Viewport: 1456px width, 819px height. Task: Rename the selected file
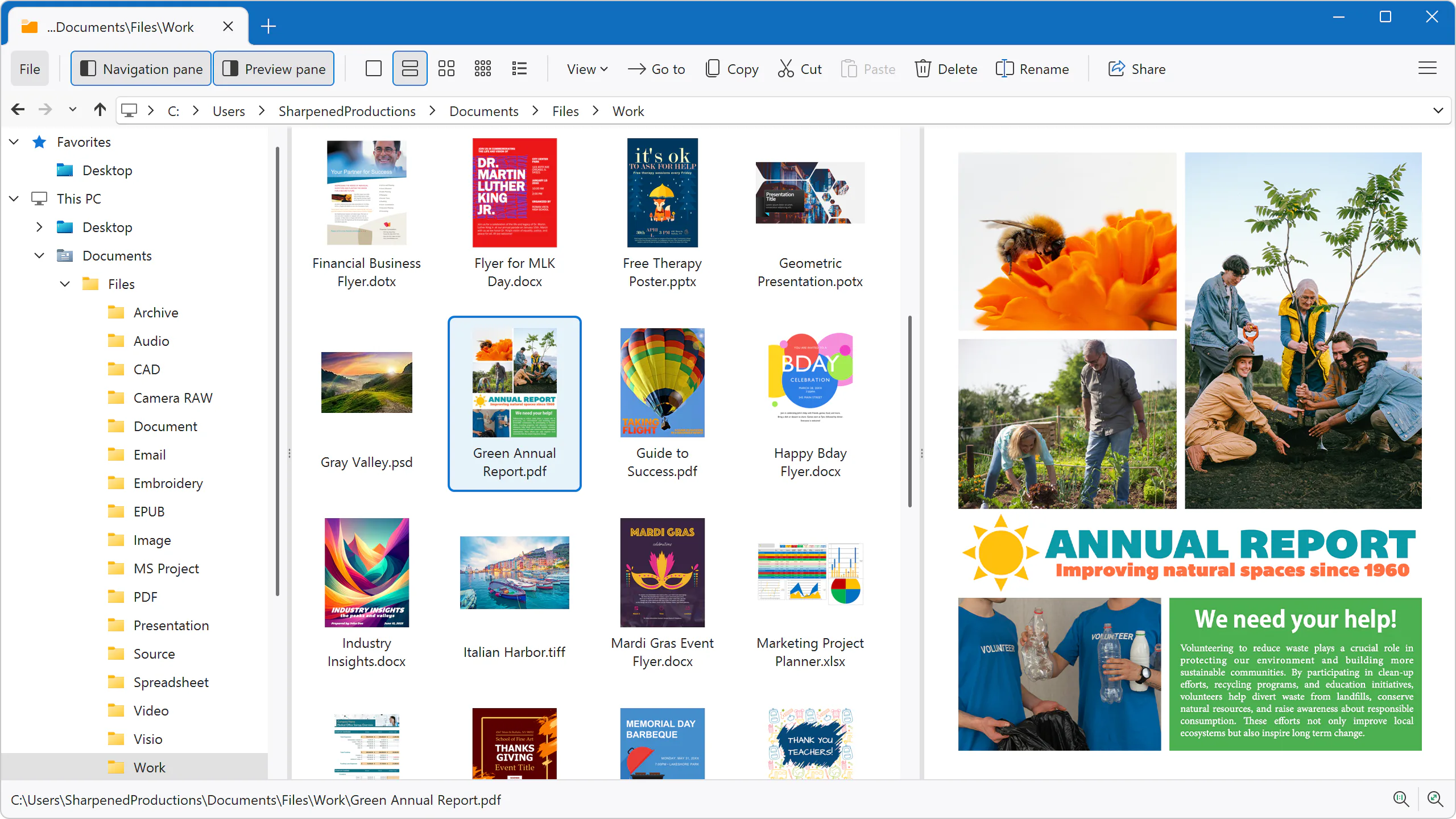pos(1033,69)
